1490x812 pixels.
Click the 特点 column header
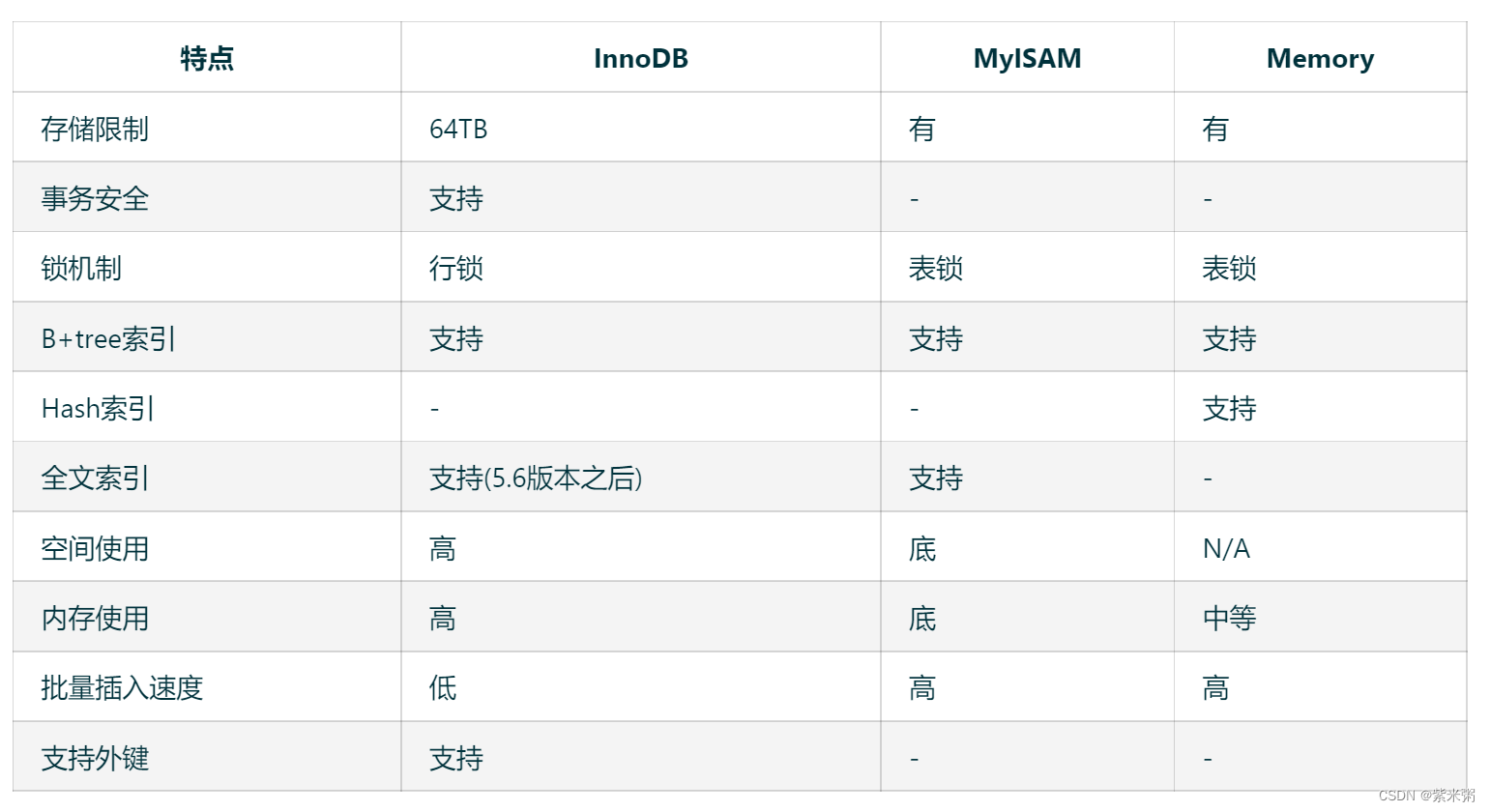click(x=207, y=58)
